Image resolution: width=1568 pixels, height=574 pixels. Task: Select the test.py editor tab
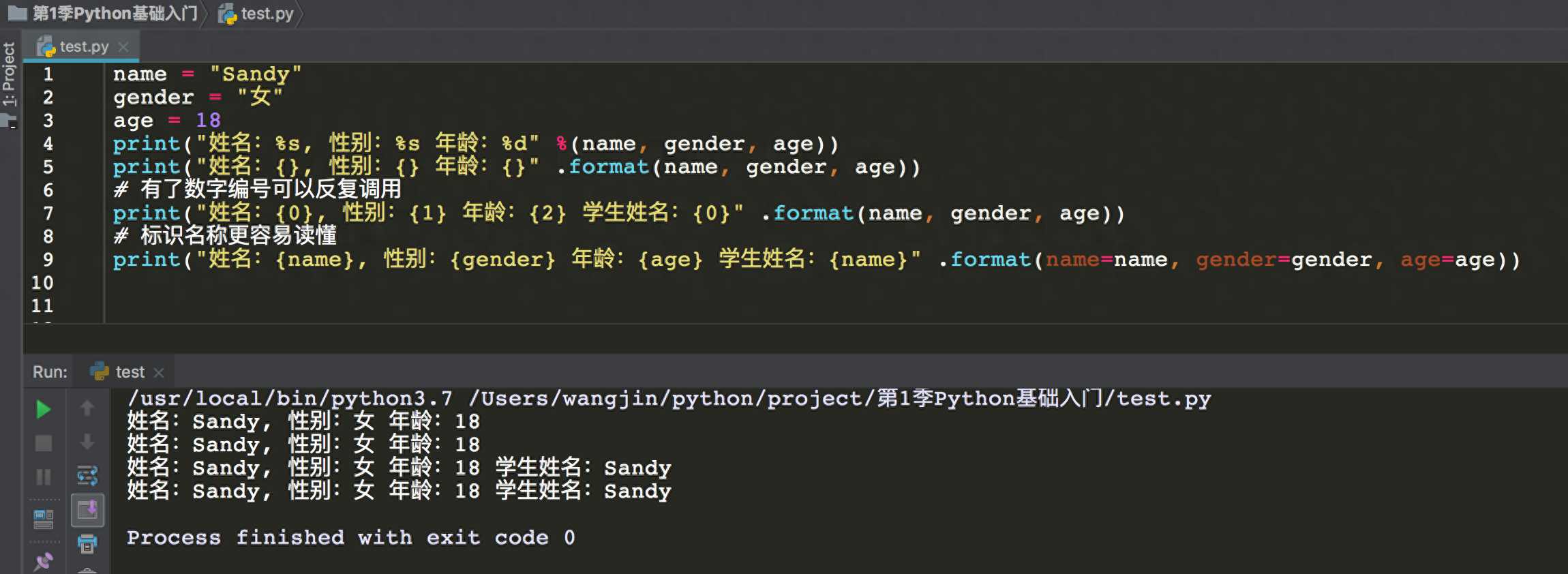(82, 46)
